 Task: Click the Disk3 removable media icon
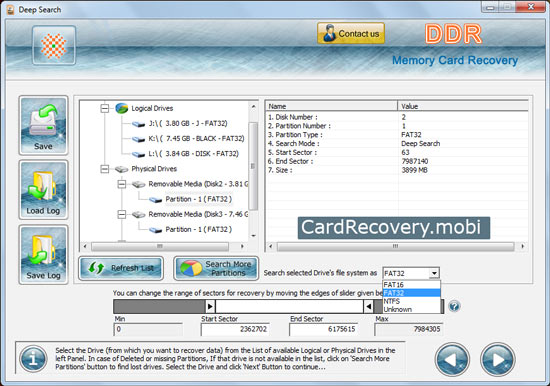(139, 214)
